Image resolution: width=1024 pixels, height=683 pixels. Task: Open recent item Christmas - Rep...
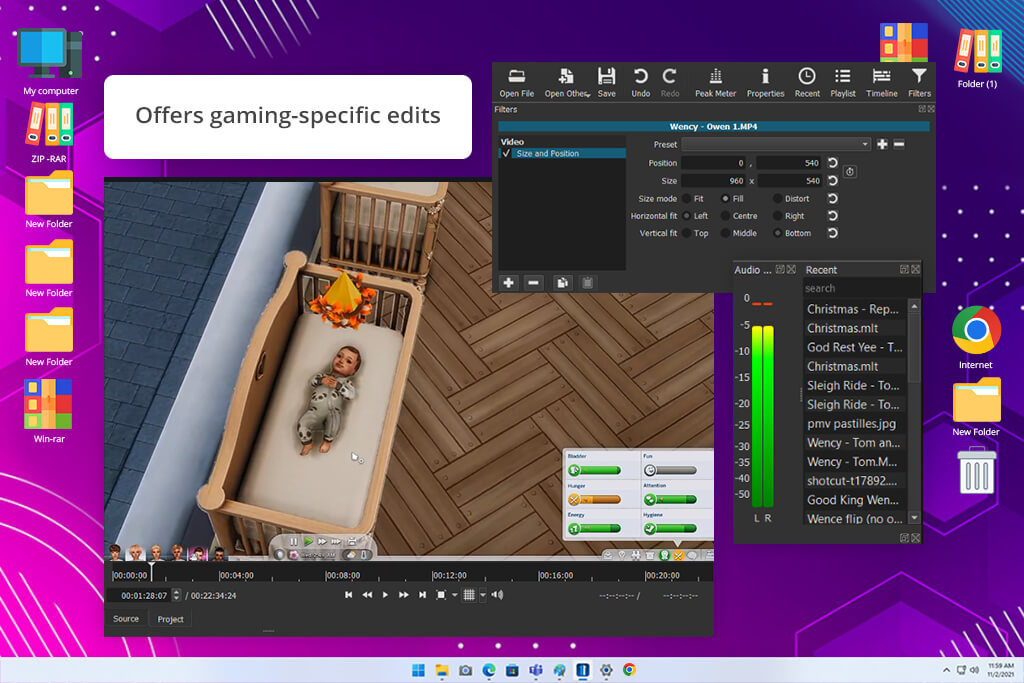[853, 309]
